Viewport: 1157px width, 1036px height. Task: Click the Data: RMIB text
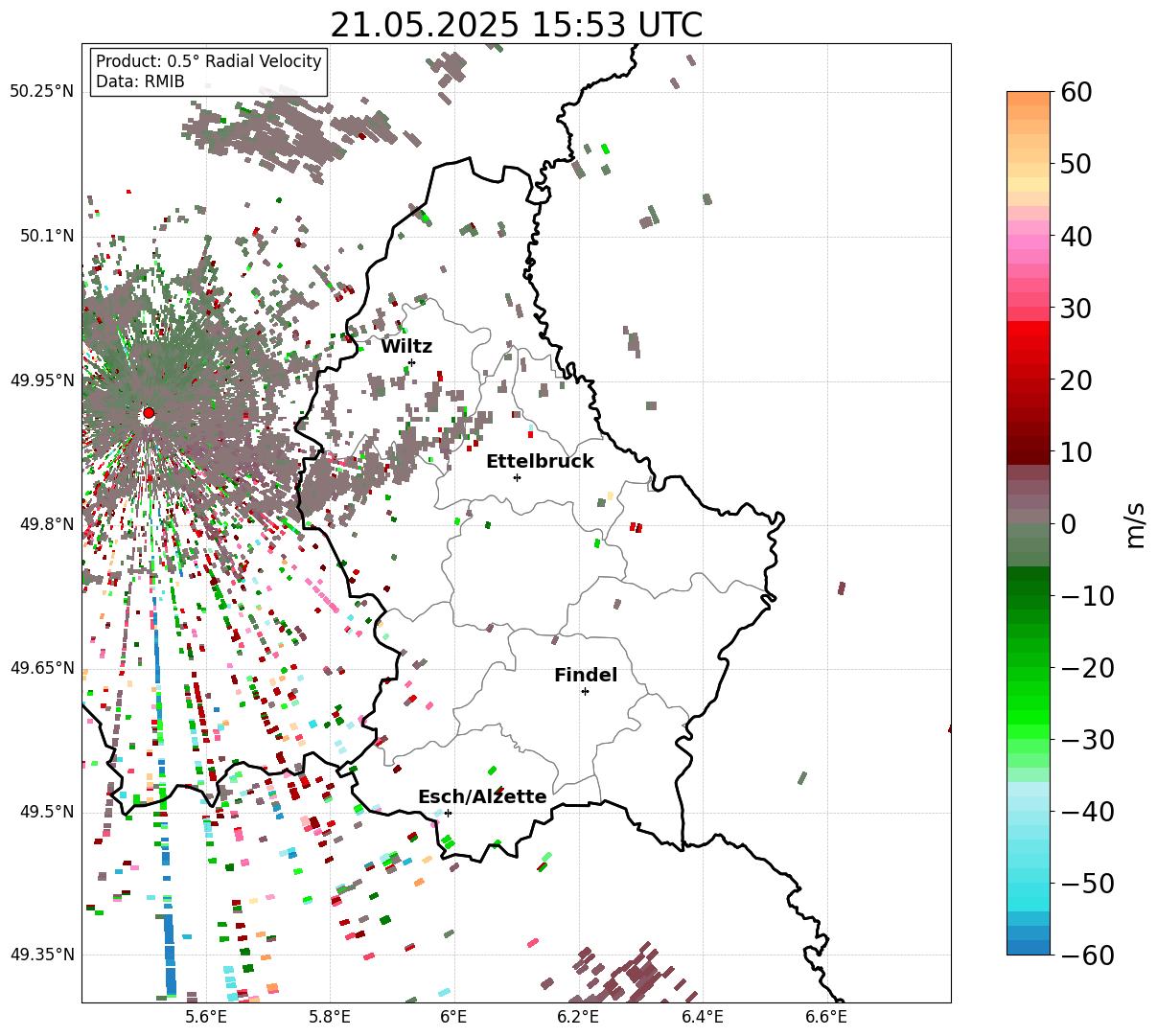[140, 81]
